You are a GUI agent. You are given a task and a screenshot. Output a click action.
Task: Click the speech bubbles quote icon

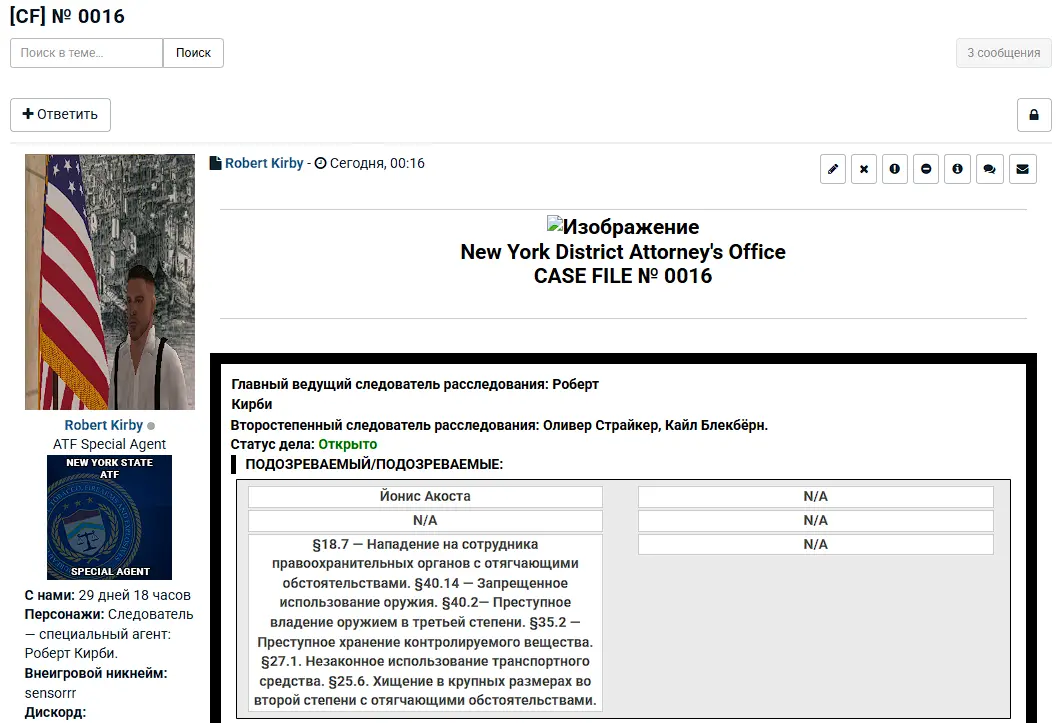click(989, 169)
